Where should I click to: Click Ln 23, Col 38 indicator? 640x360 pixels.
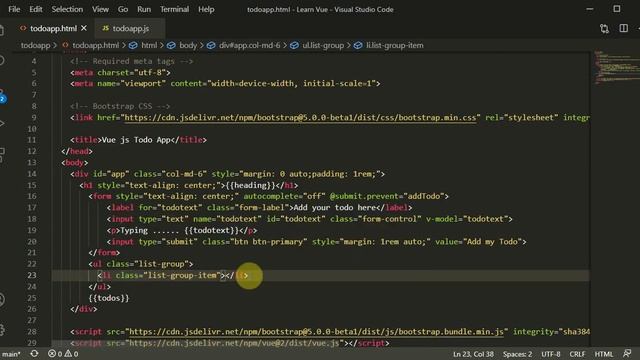(x=473, y=354)
